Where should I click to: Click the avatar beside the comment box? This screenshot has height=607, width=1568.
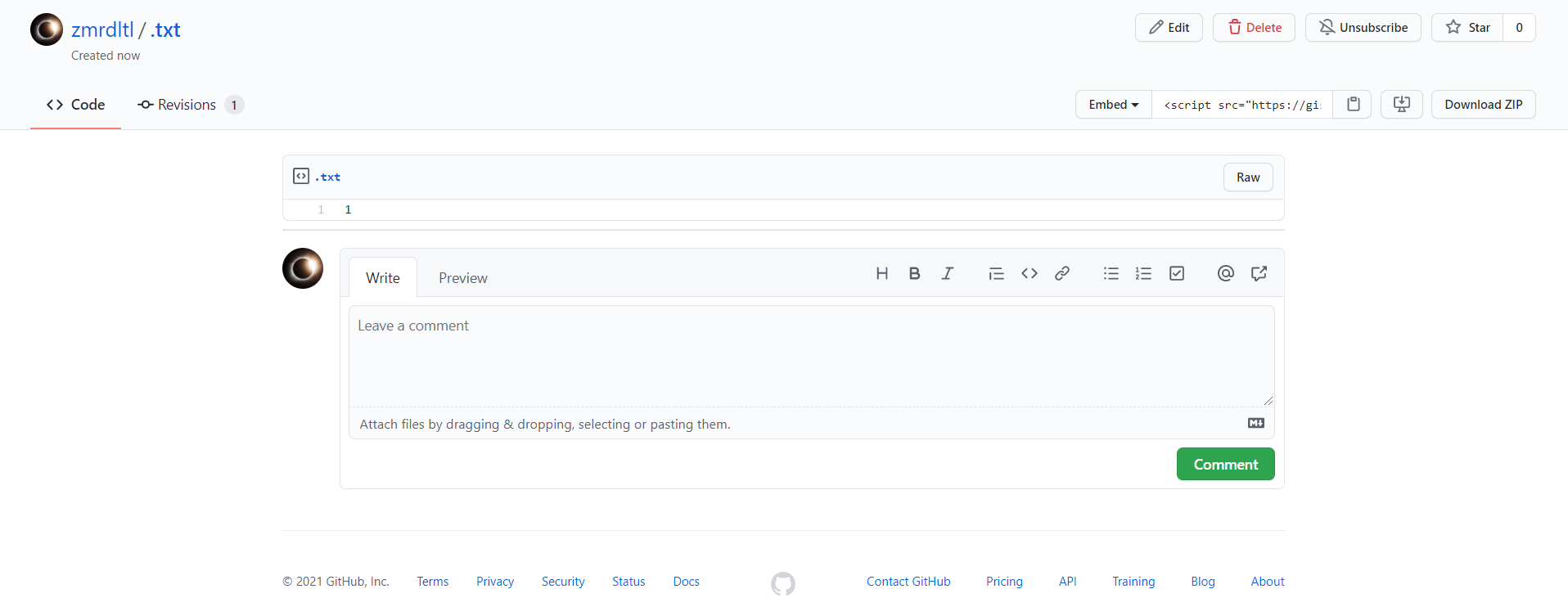pyautogui.click(x=303, y=268)
